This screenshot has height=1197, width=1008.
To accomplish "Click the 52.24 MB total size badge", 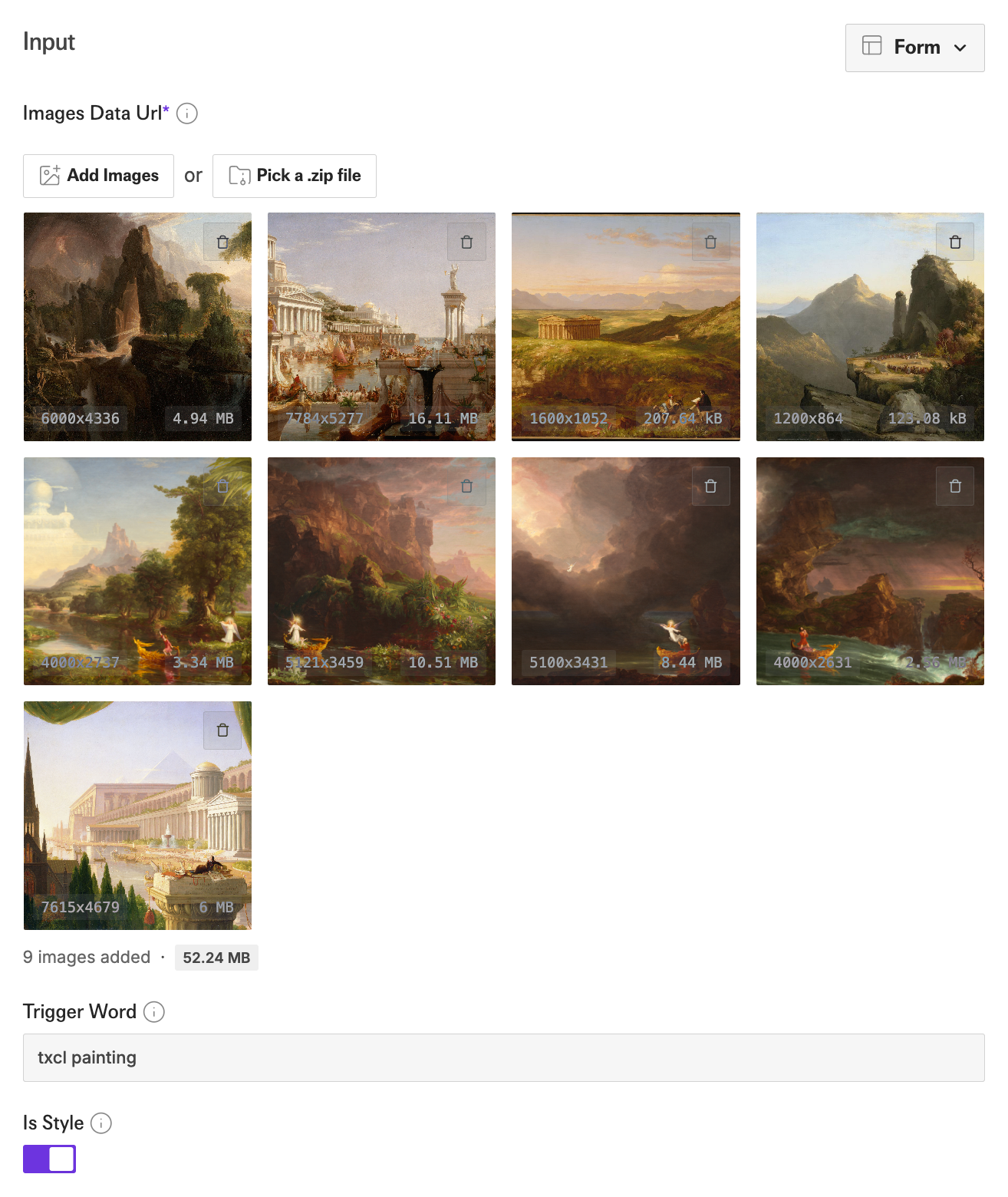I will click(216, 958).
